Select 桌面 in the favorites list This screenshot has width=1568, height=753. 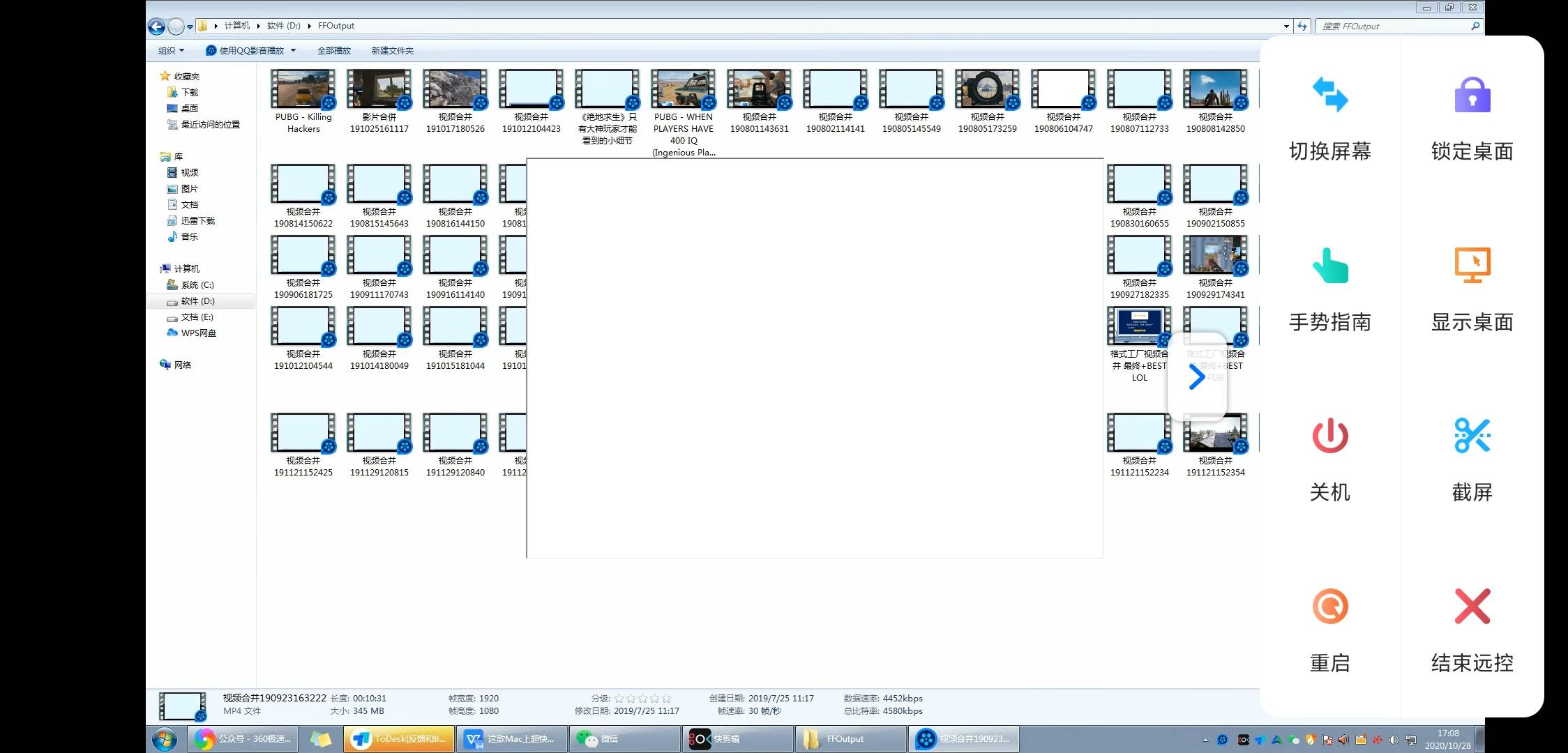click(183, 108)
